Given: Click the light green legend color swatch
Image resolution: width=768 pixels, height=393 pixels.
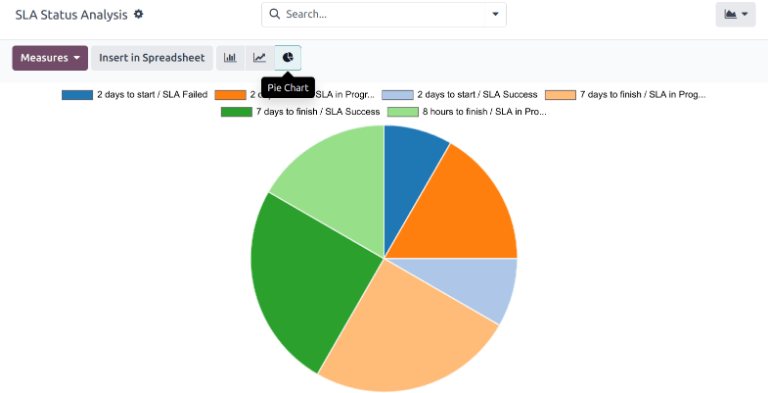Looking at the screenshot, I should pos(403,112).
